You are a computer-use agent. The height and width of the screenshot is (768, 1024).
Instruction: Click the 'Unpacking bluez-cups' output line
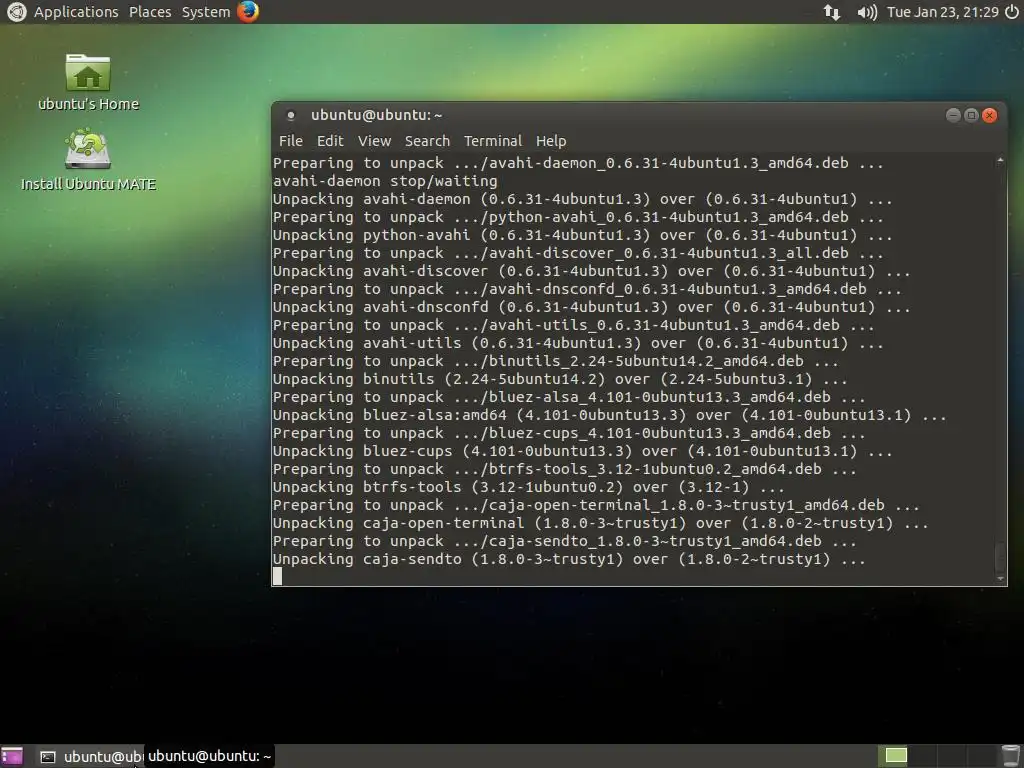(x=583, y=451)
